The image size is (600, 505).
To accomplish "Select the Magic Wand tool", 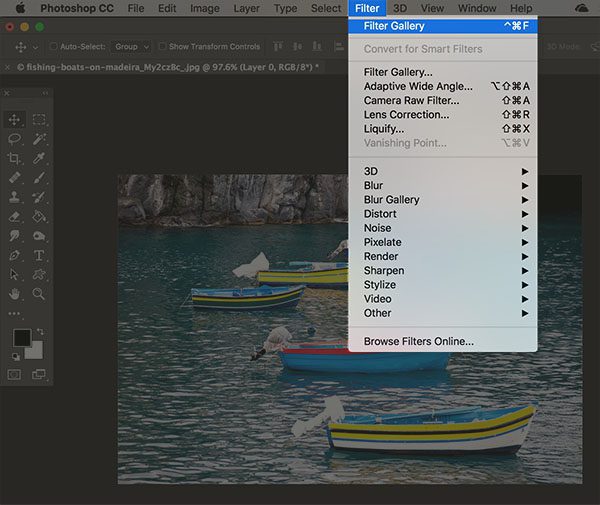I will 39,138.
